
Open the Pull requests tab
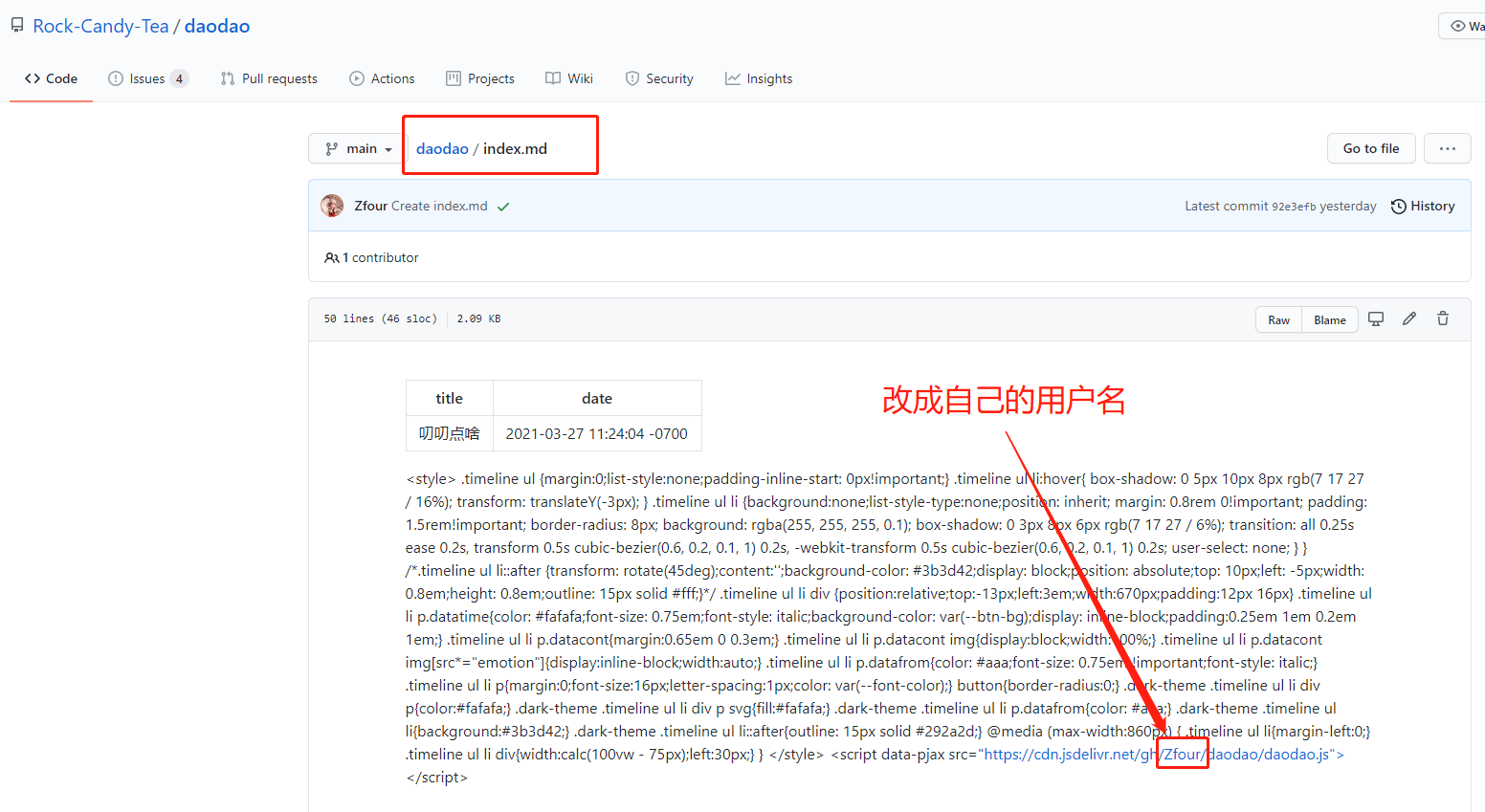point(269,78)
